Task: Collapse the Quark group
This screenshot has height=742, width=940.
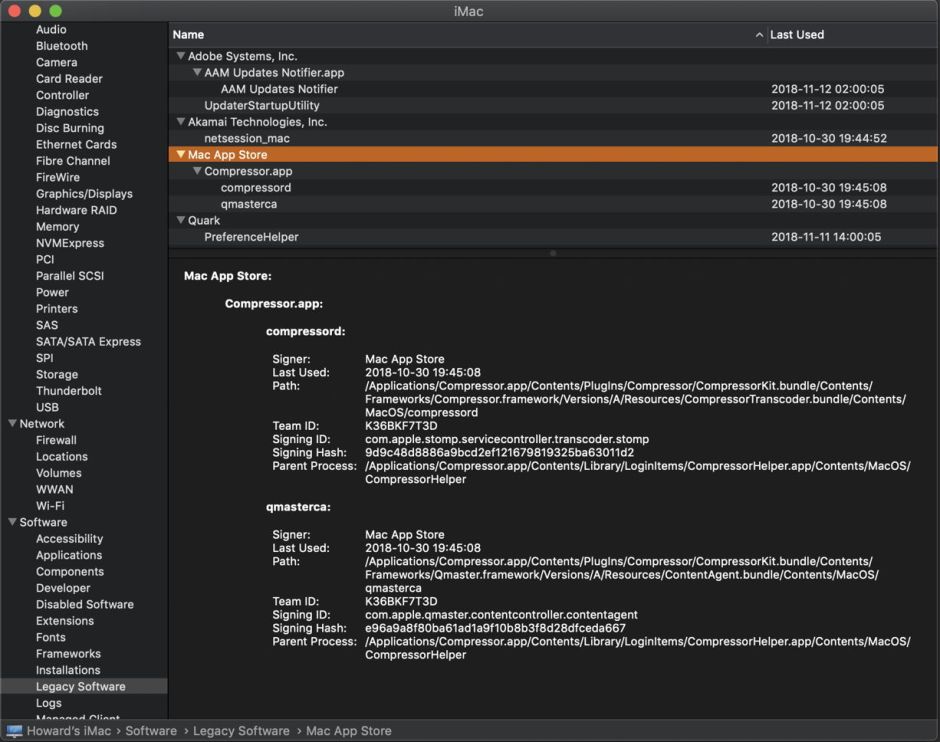Action: pos(181,220)
